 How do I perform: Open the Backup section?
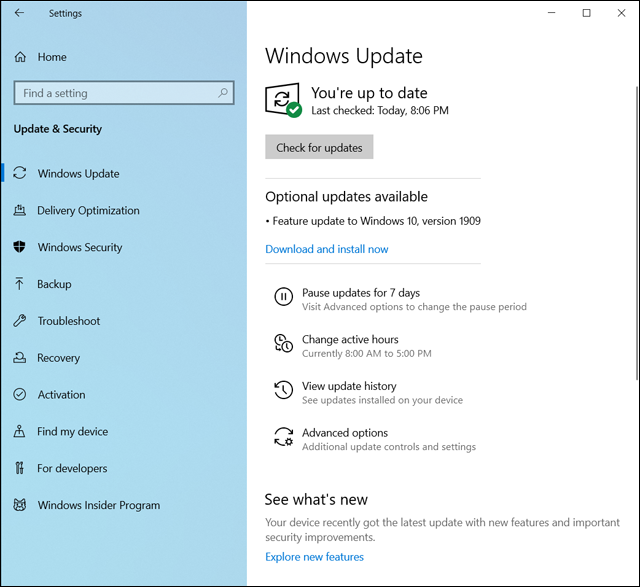pos(54,284)
